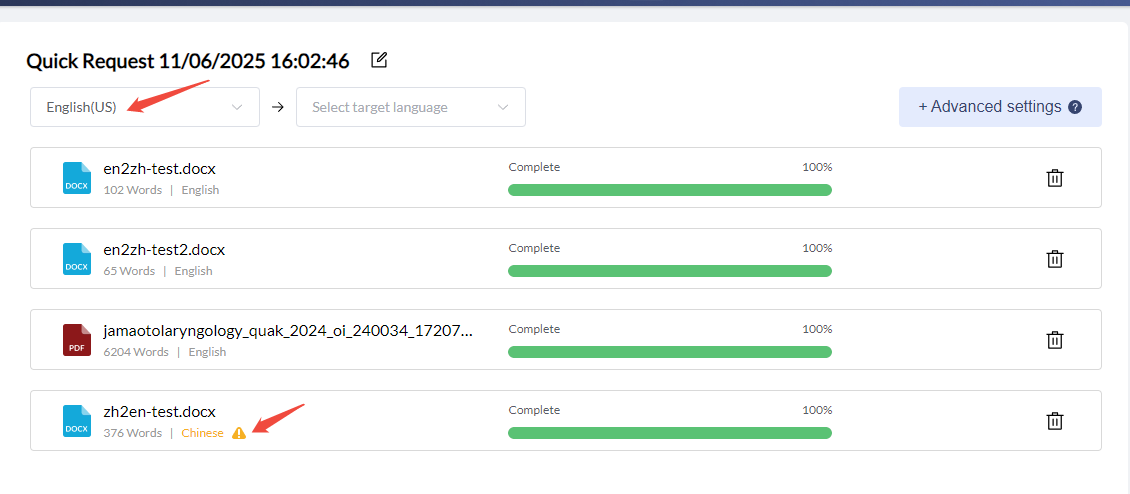
Task: Click the Quick Request title text
Action: (188, 61)
